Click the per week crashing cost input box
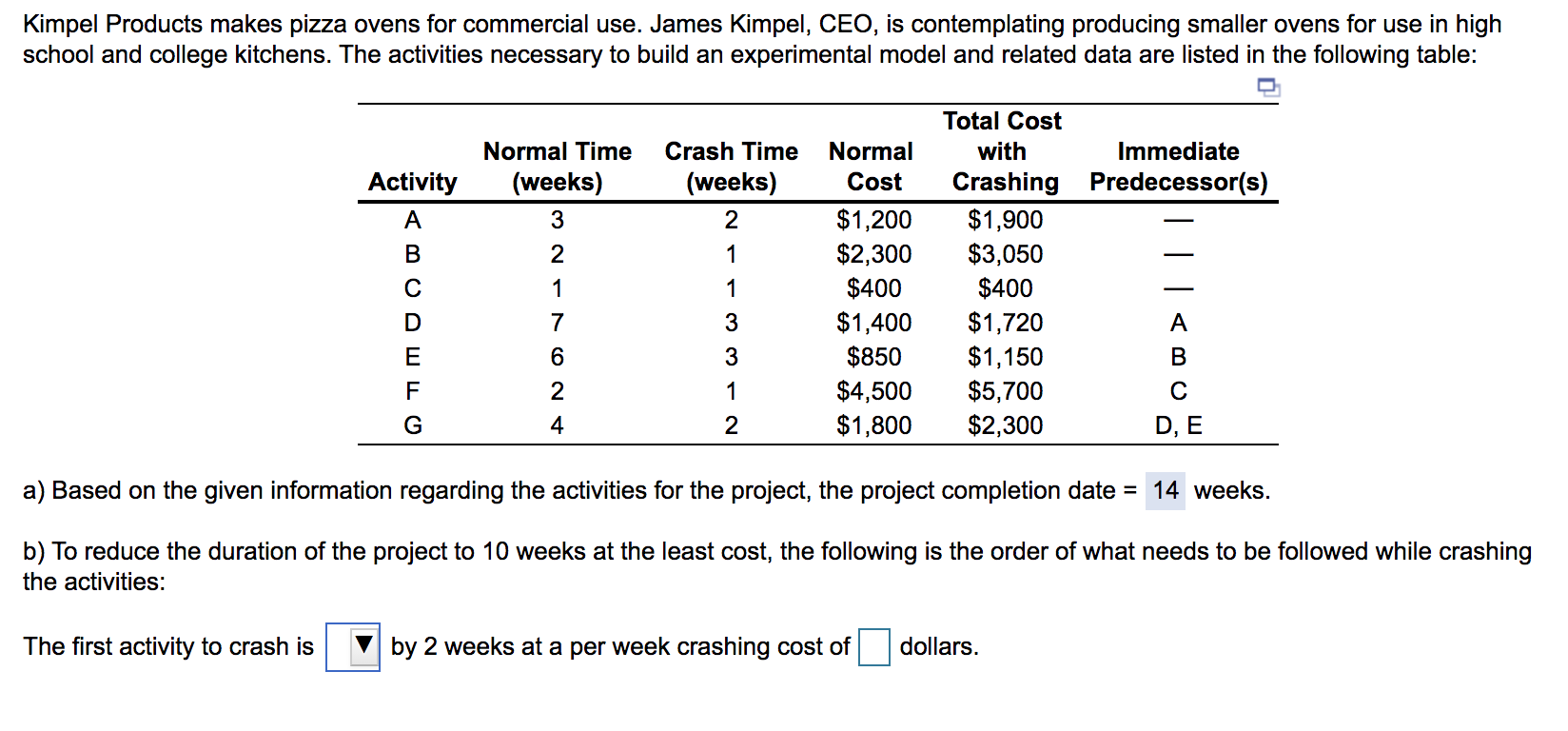This screenshot has width=1568, height=731. click(x=873, y=647)
